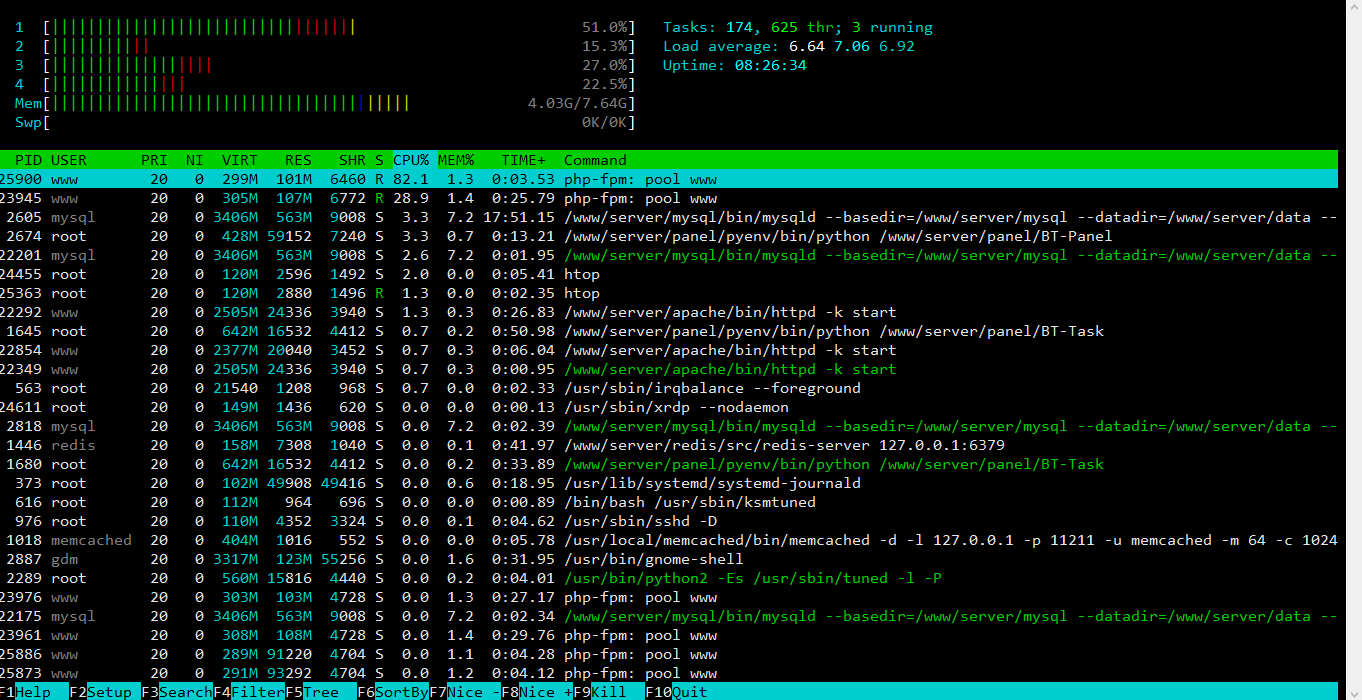Activate F3 Search in the function bar
The width and height of the screenshot is (1362, 700).
pos(178,692)
